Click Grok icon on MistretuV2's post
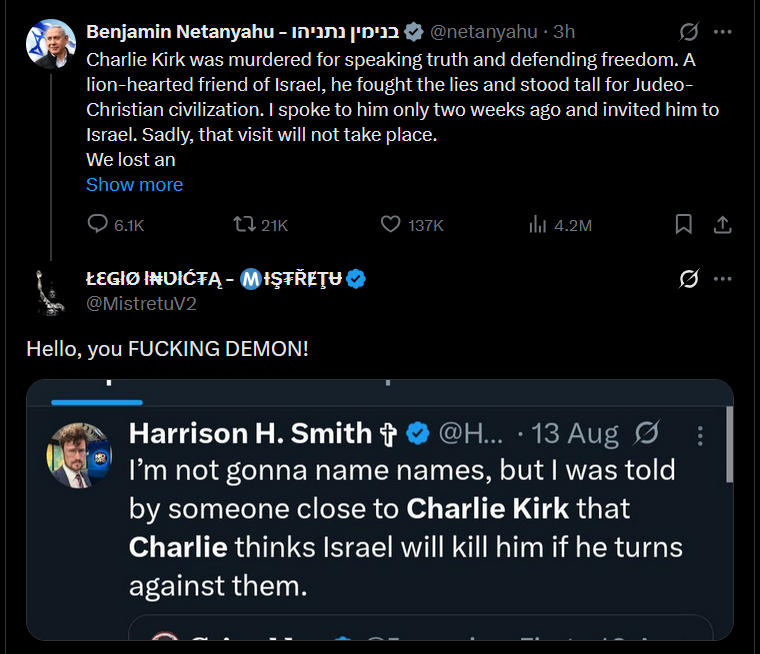Image resolution: width=760 pixels, height=654 pixels. [x=688, y=279]
